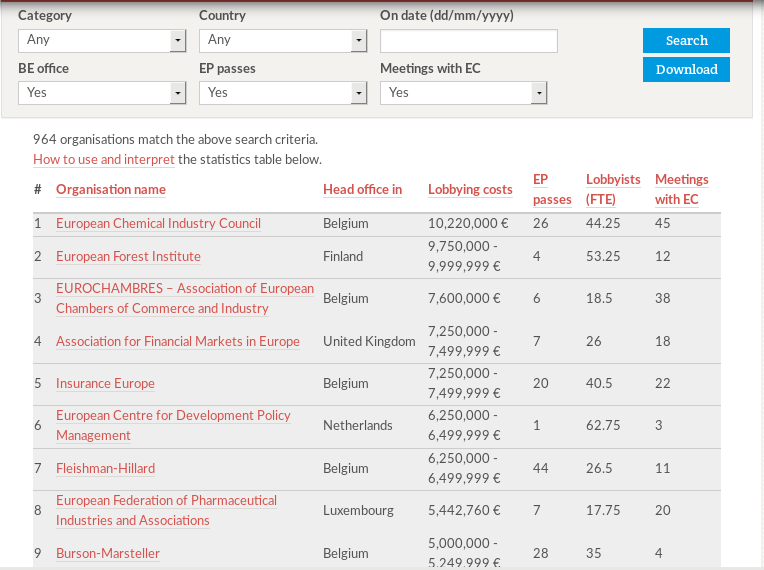
Task: Open the Meetings with EC dropdown
Action: 463,93
